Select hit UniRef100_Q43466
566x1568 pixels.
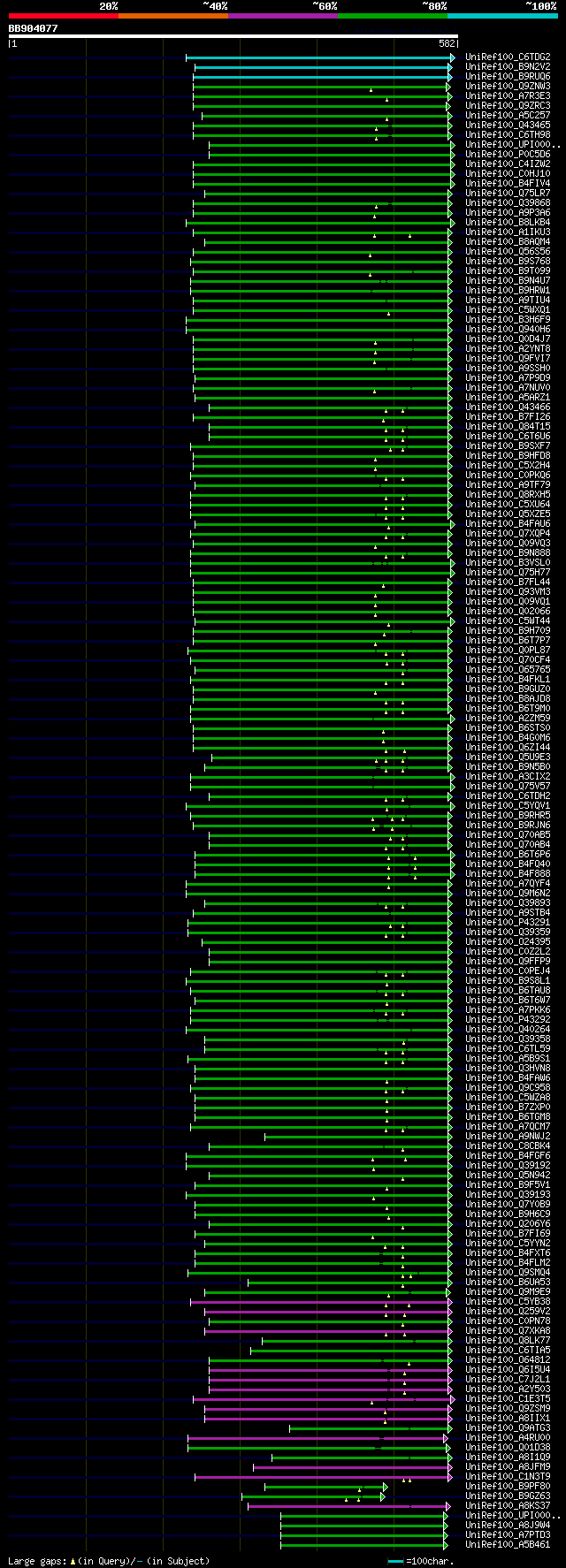pyautogui.click(x=508, y=407)
